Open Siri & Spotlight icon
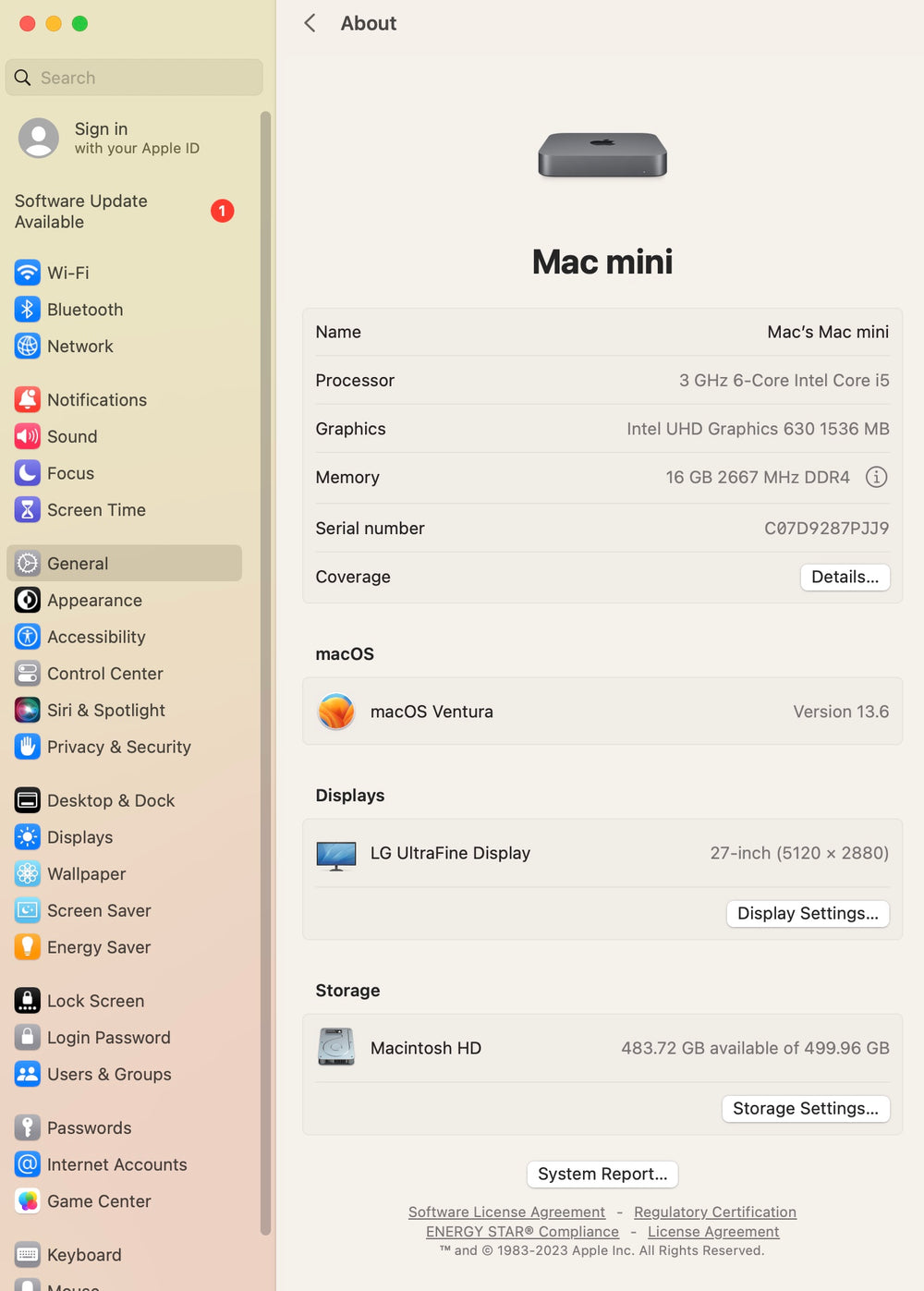The height and width of the screenshot is (1291, 924). tap(28, 710)
